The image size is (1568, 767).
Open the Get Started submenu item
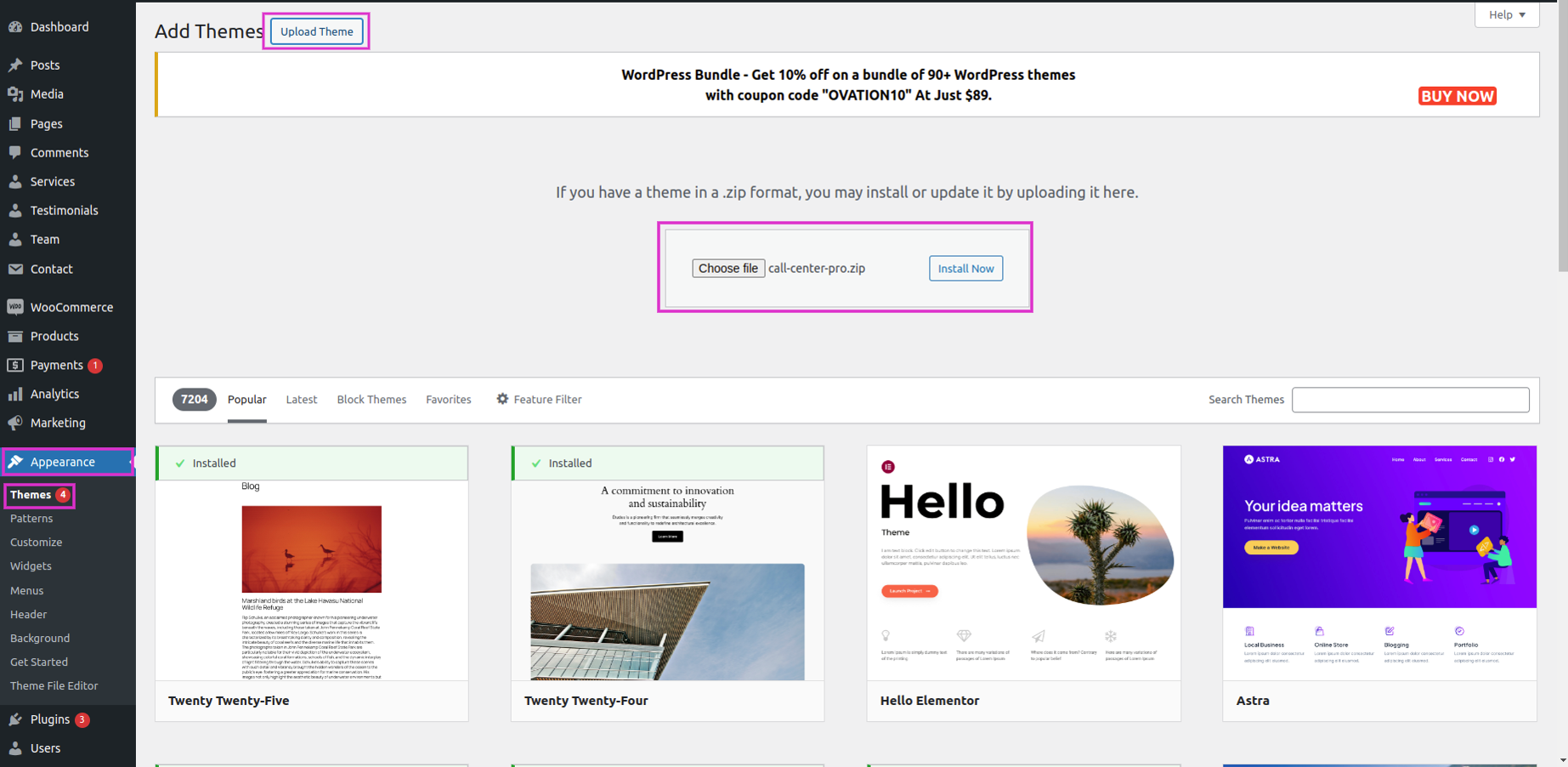(x=39, y=662)
